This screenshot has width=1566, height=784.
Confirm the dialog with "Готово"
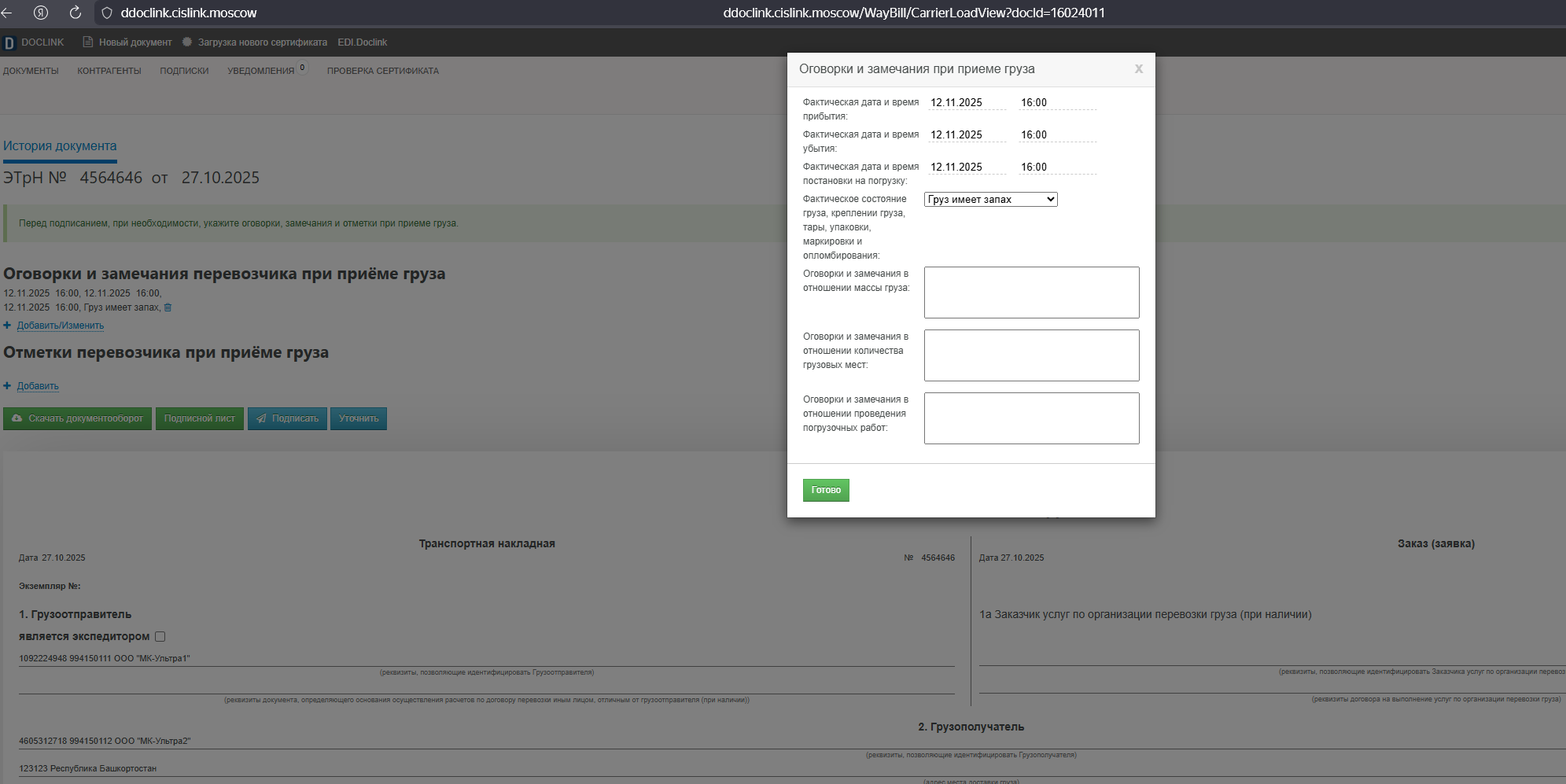(826, 490)
